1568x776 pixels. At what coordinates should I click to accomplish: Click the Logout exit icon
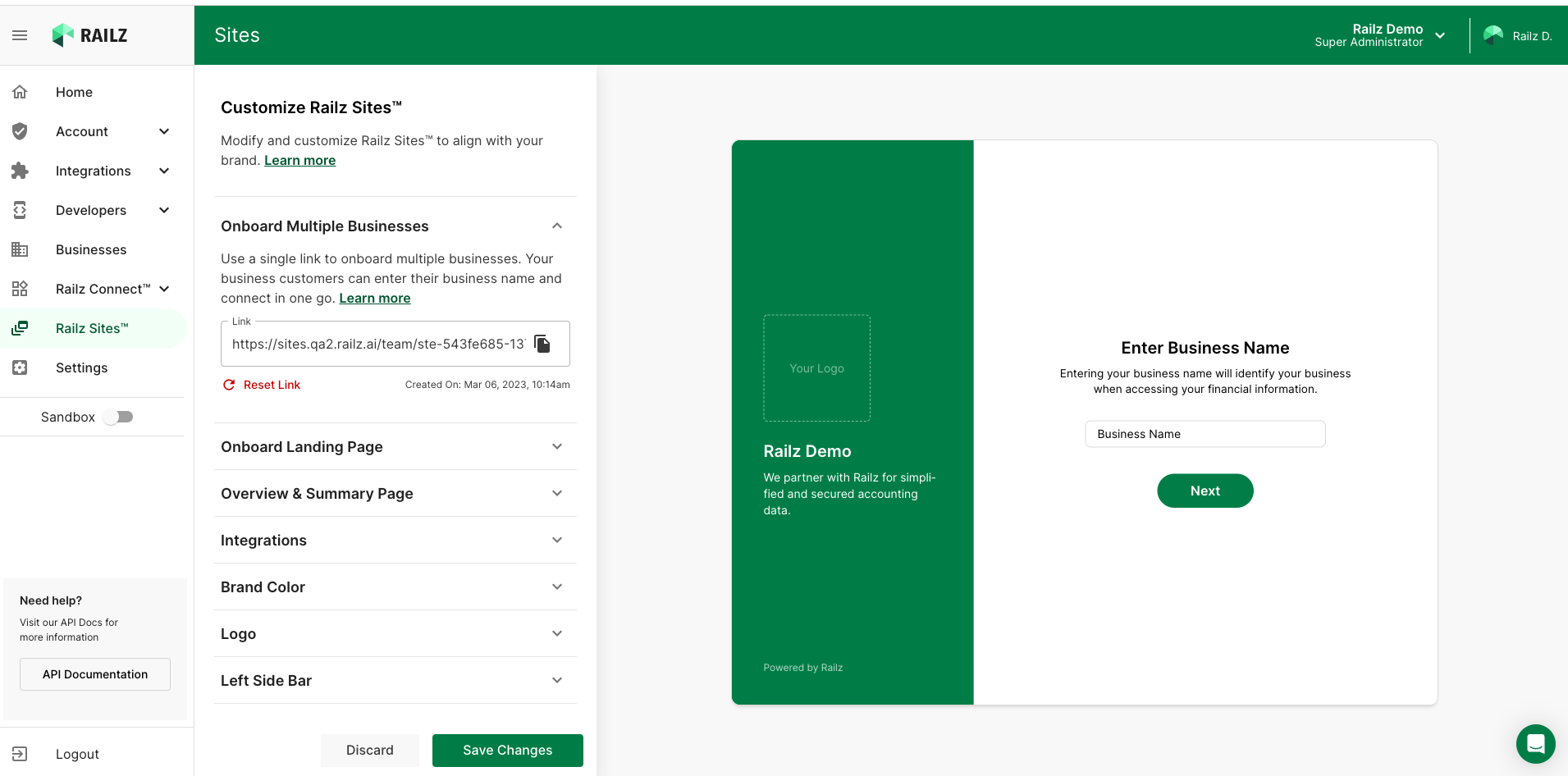point(20,754)
